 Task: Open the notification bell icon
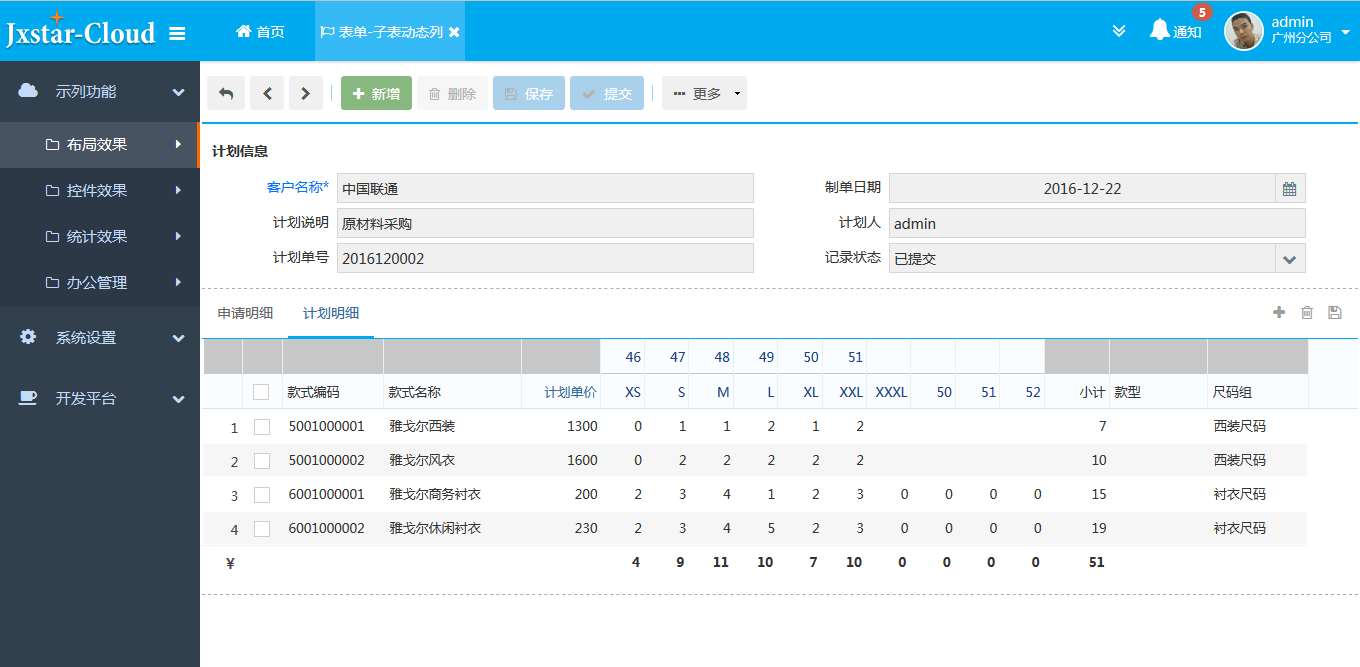pyautogui.click(x=1160, y=30)
